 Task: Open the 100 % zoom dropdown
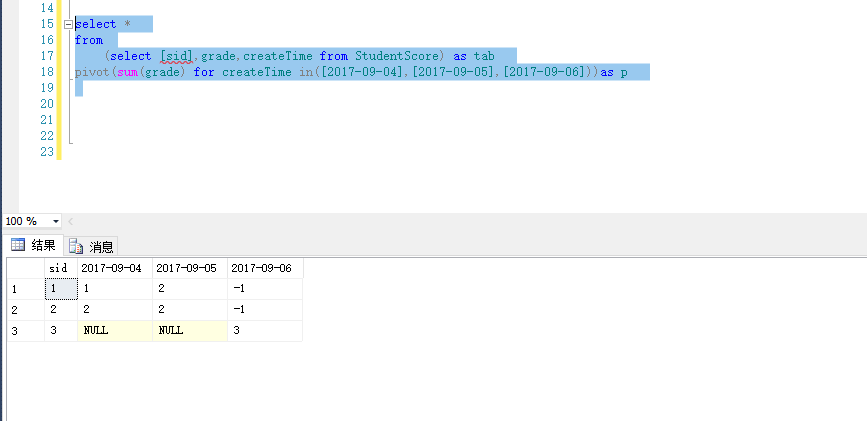[x=55, y=221]
